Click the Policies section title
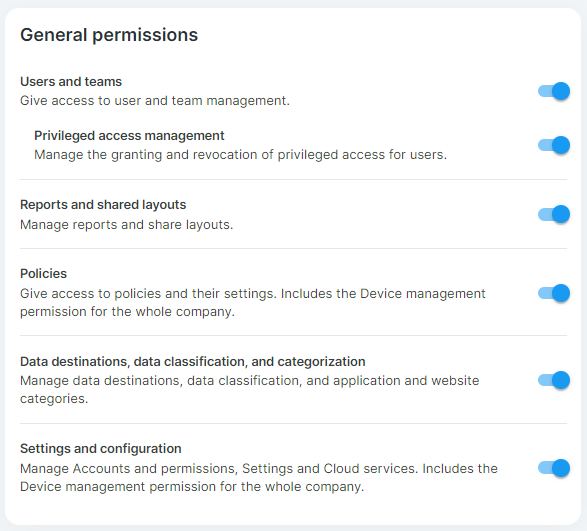 (x=43, y=274)
